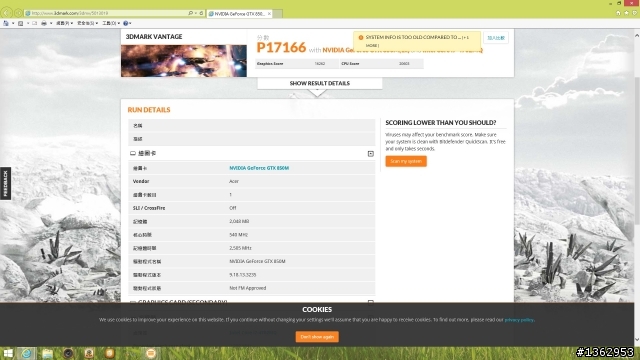Open the 工具(O) Tools menu
Viewport: 640px width, 360px height.
111,23
